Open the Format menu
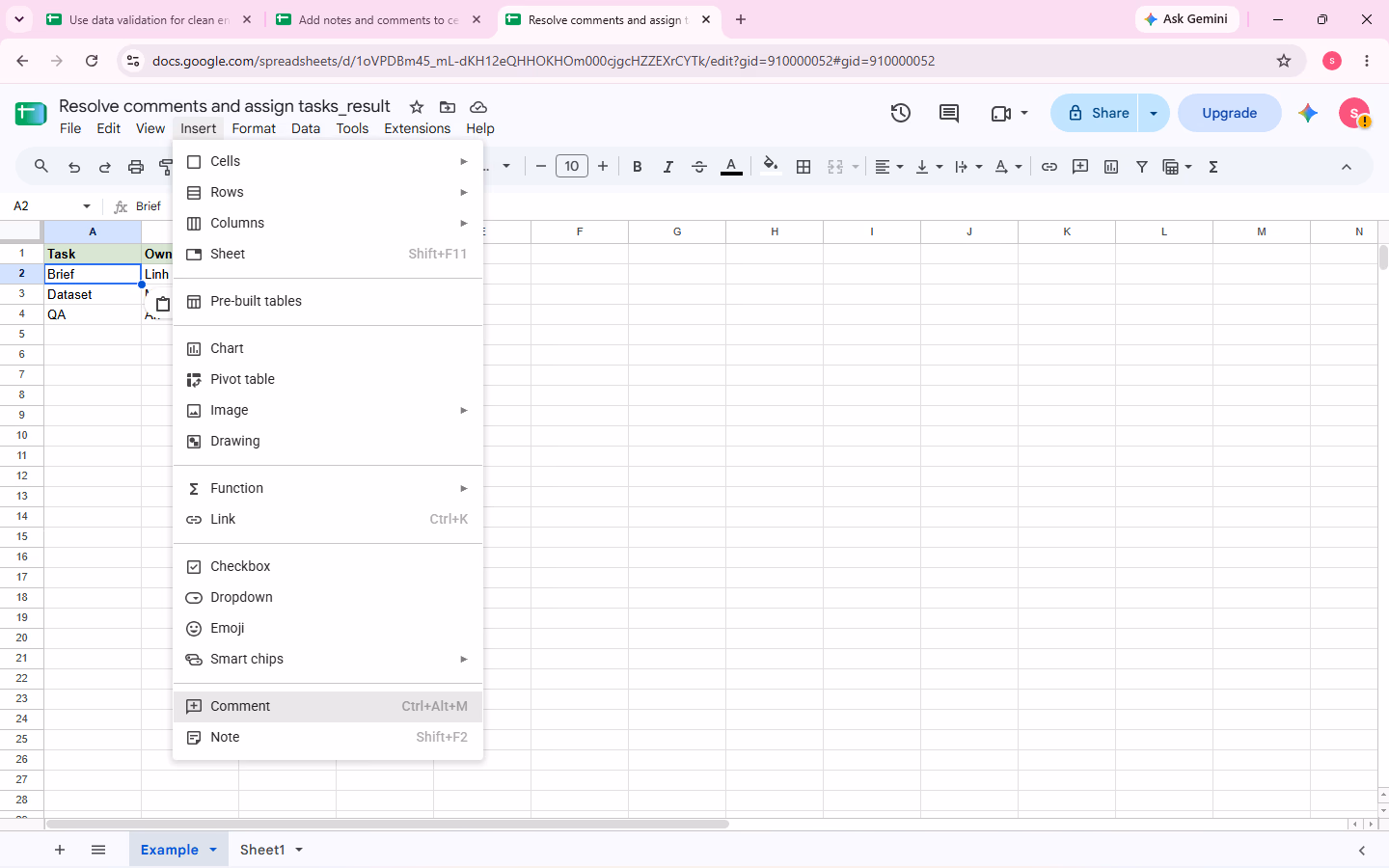 coord(254,128)
